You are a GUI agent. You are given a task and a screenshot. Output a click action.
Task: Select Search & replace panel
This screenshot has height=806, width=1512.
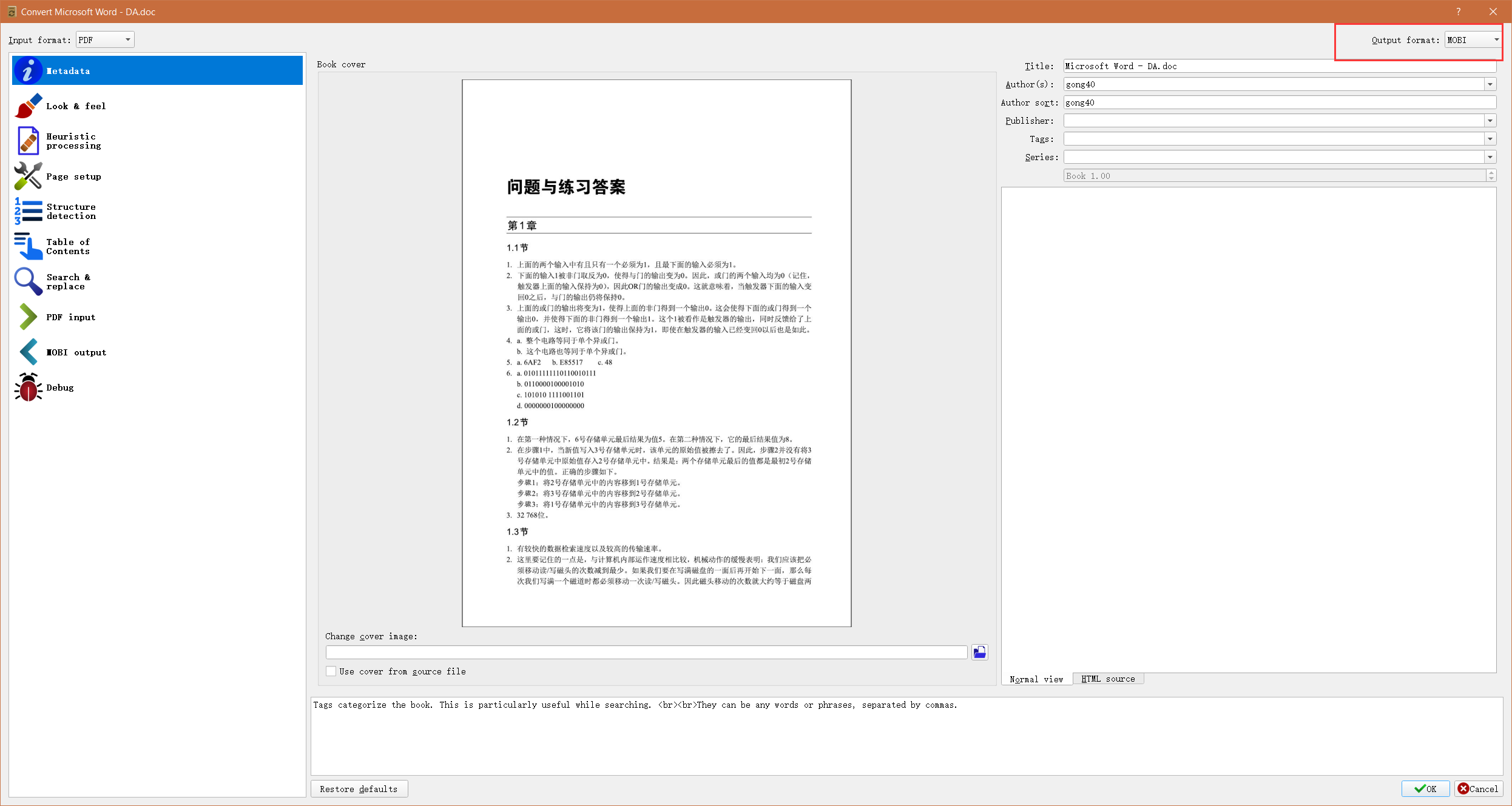coord(154,282)
